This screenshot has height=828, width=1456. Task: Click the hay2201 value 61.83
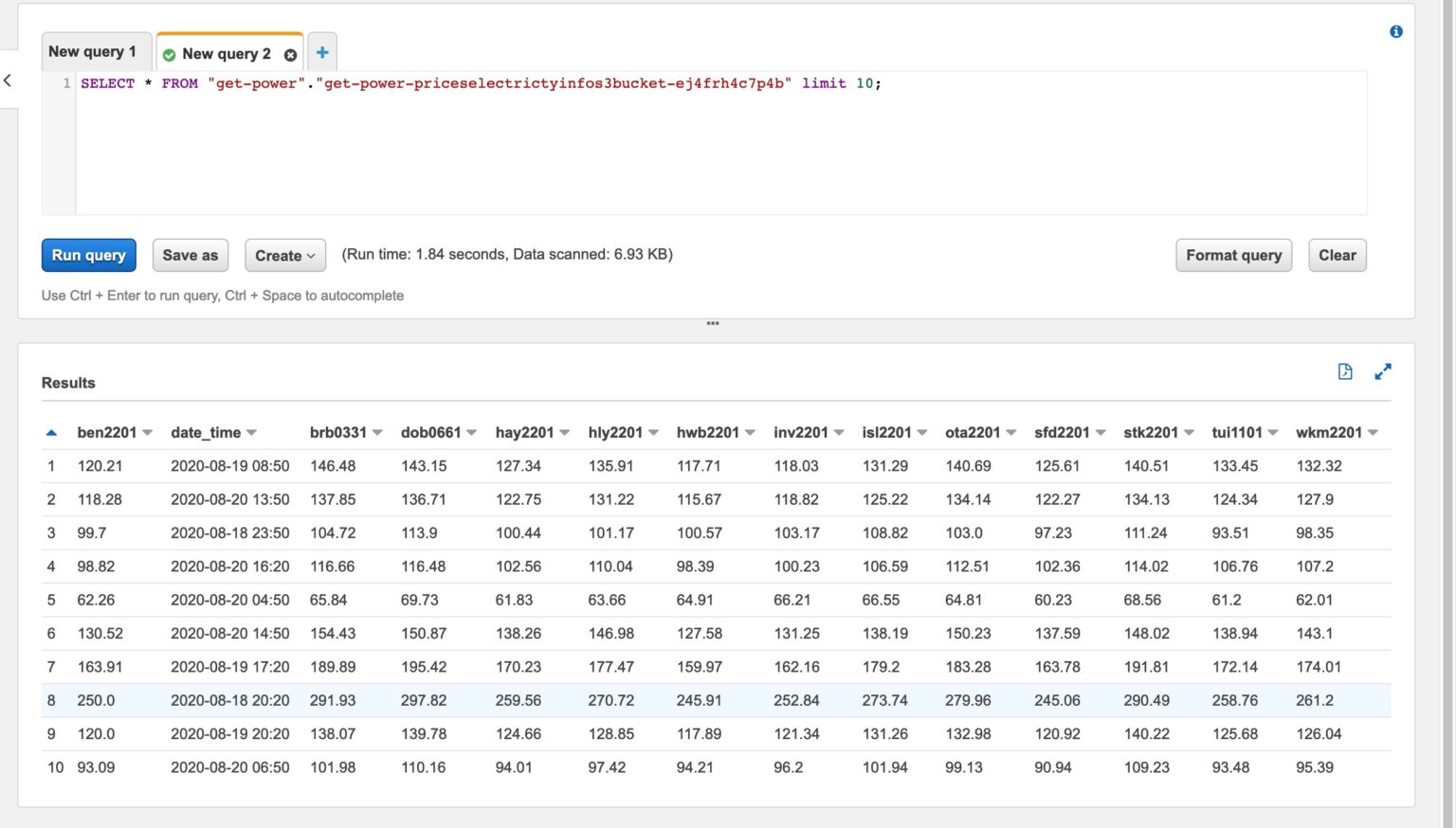coord(514,600)
